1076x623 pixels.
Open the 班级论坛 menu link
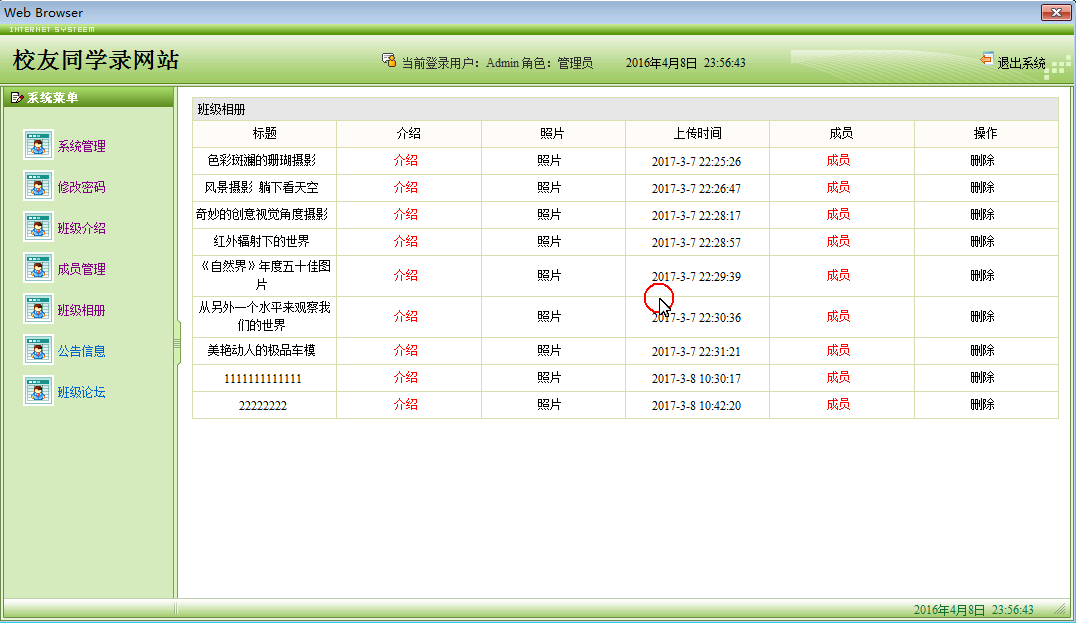coord(81,392)
